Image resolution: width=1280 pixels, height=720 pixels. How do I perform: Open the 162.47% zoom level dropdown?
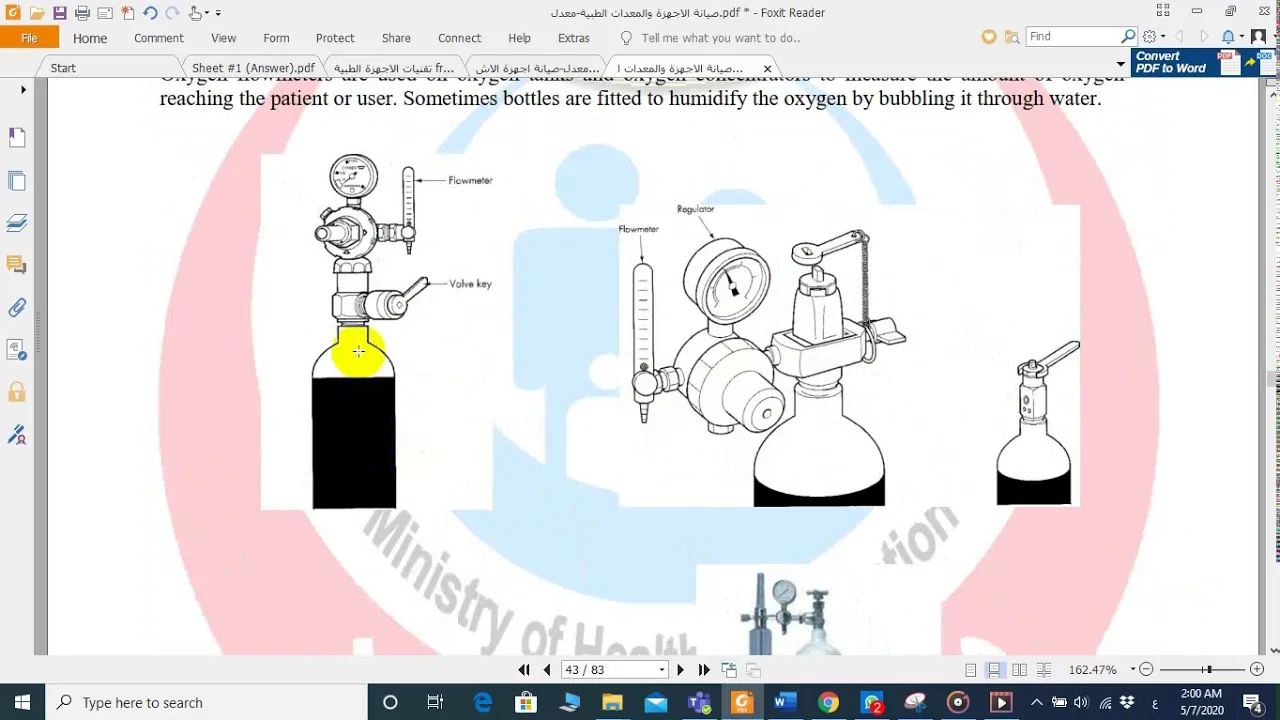click(x=1133, y=670)
